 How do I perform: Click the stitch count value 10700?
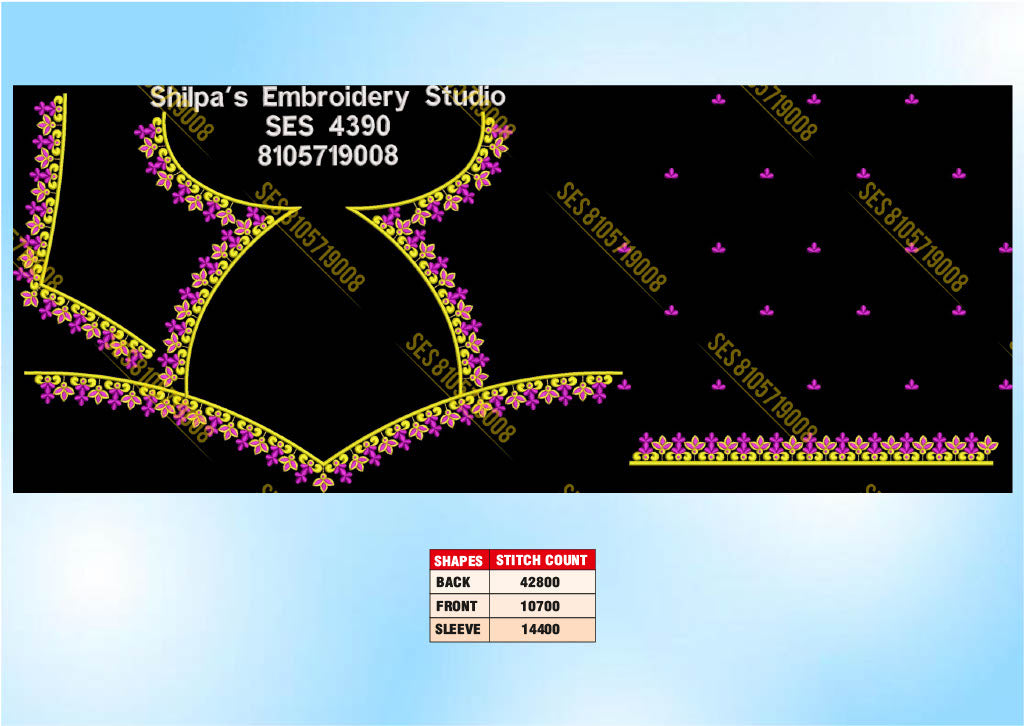tap(539, 606)
